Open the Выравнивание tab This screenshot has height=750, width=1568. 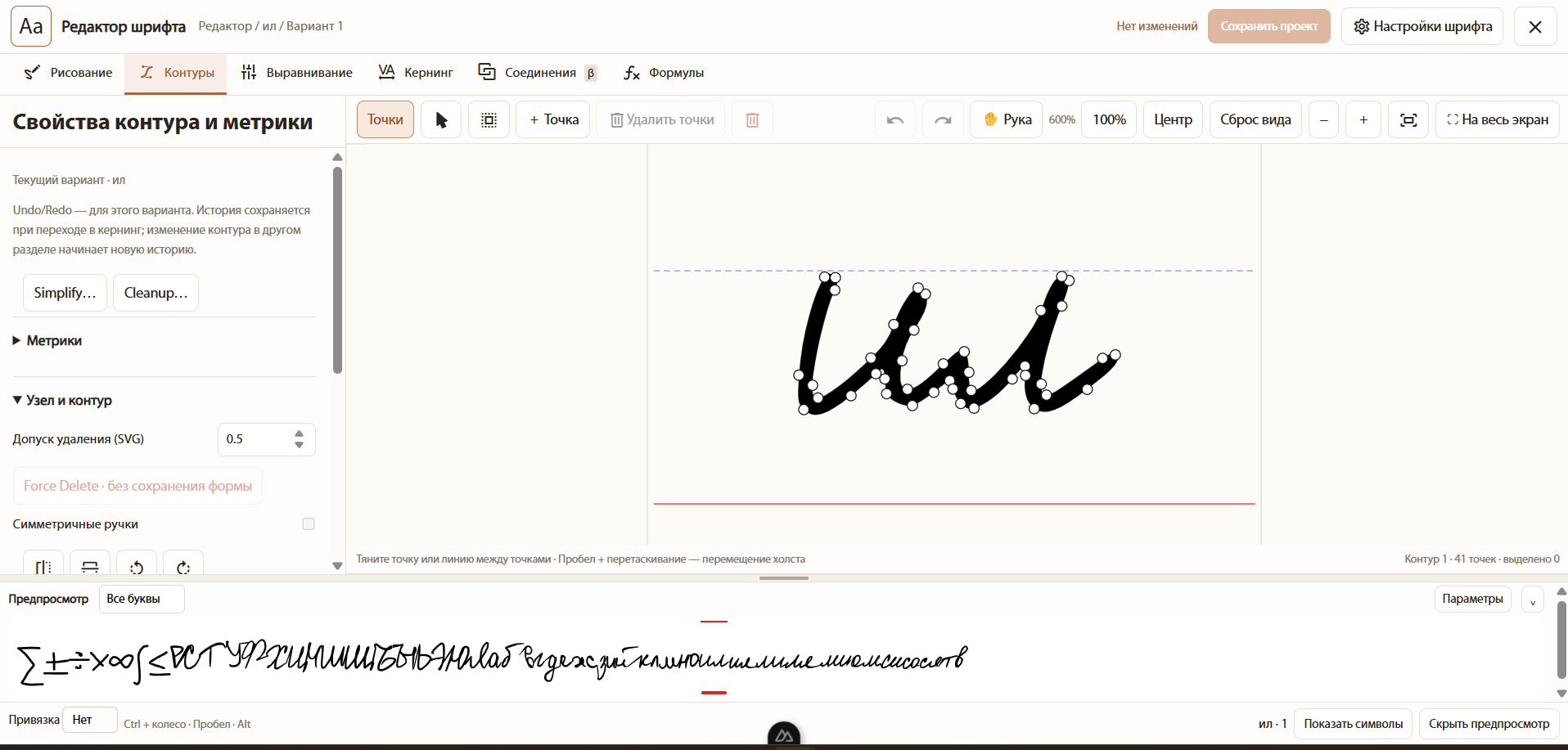[x=297, y=73]
